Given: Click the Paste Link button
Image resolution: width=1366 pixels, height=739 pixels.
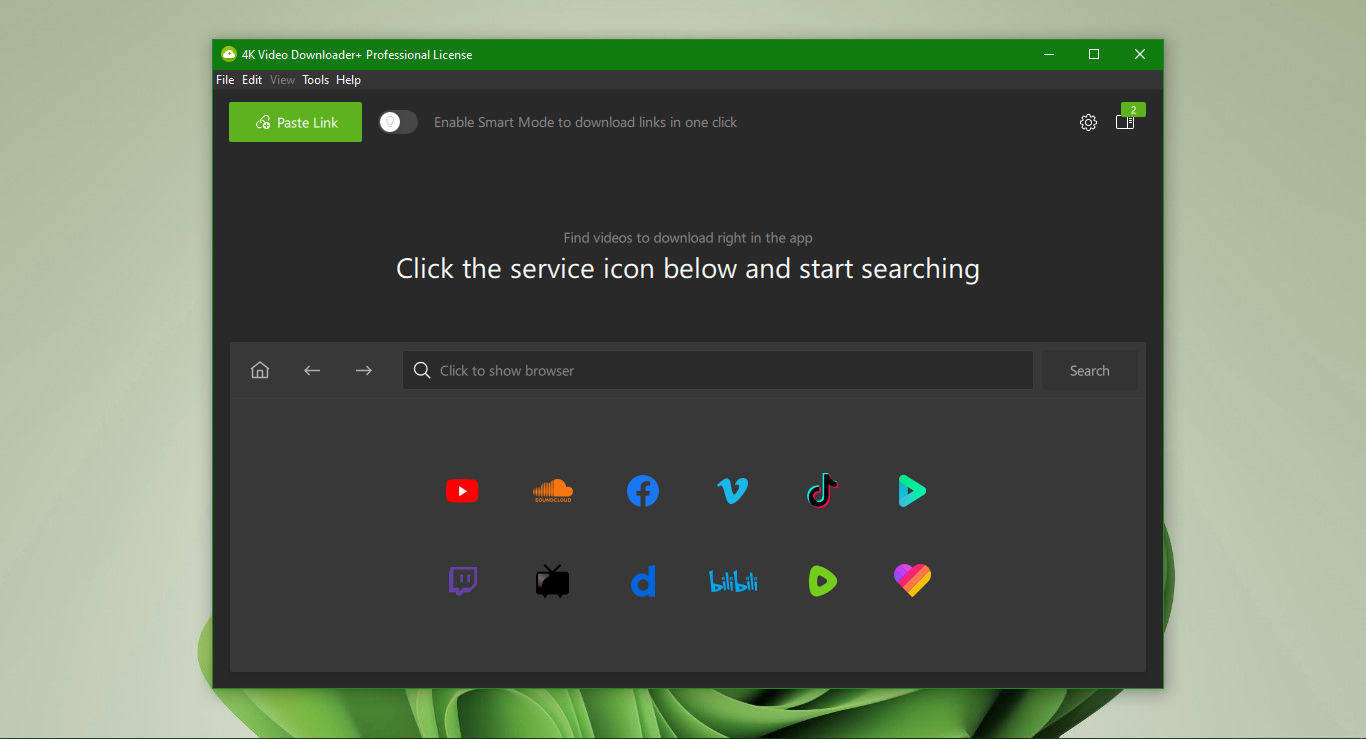Looking at the screenshot, I should pyautogui.click(x=295, y=122).
